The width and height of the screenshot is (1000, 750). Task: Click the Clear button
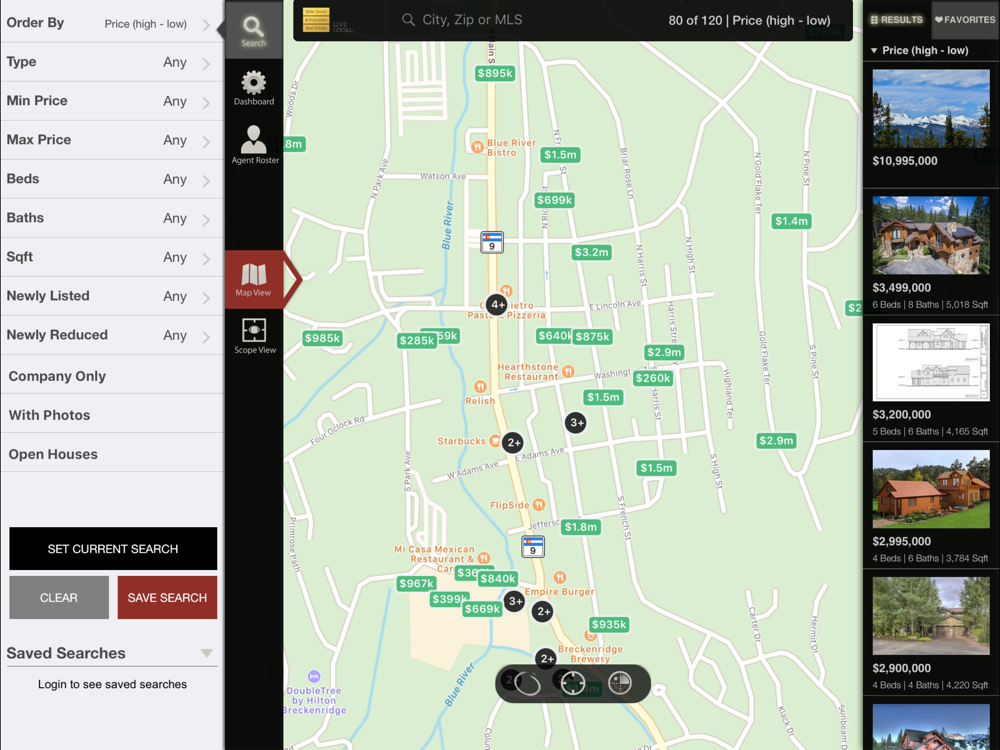pos(59,598)
